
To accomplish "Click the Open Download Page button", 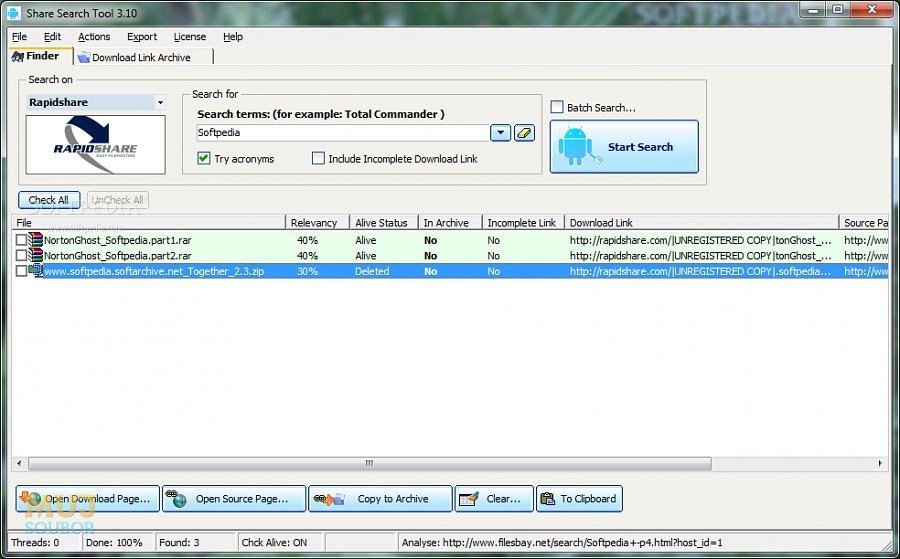I will pyautogui.click(x=88, y=499).
